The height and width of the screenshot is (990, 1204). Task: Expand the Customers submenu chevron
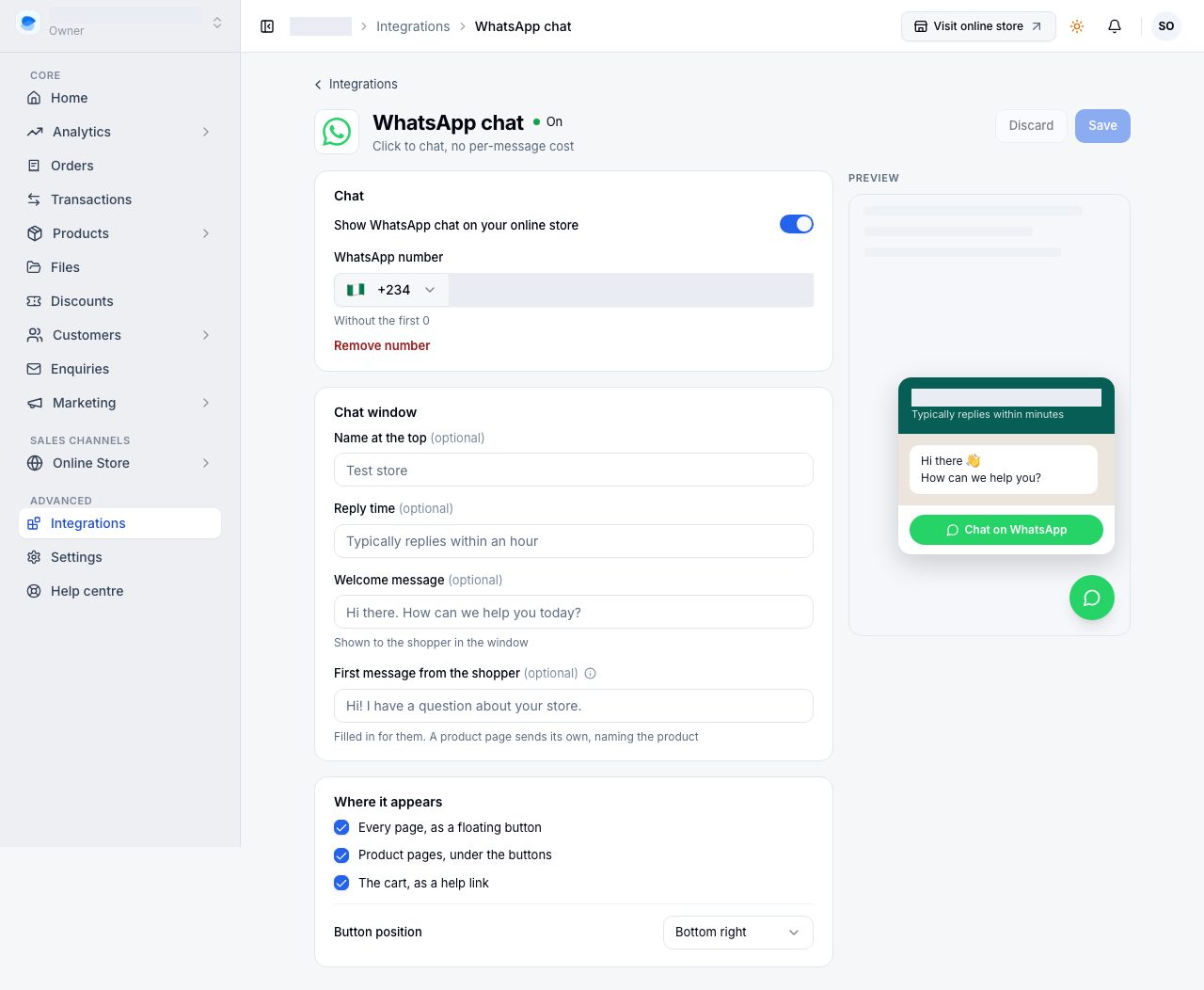(206, 335)
